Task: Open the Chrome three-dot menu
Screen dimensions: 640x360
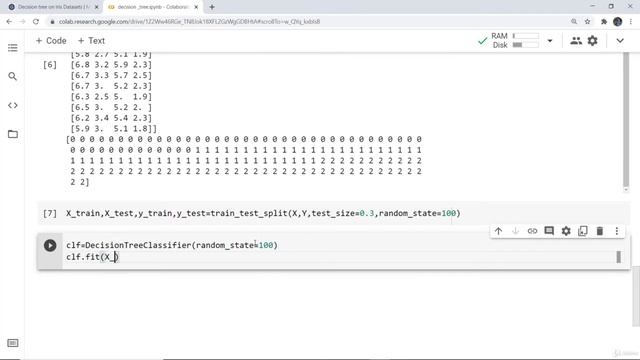Action: click(x=631, y=22)
